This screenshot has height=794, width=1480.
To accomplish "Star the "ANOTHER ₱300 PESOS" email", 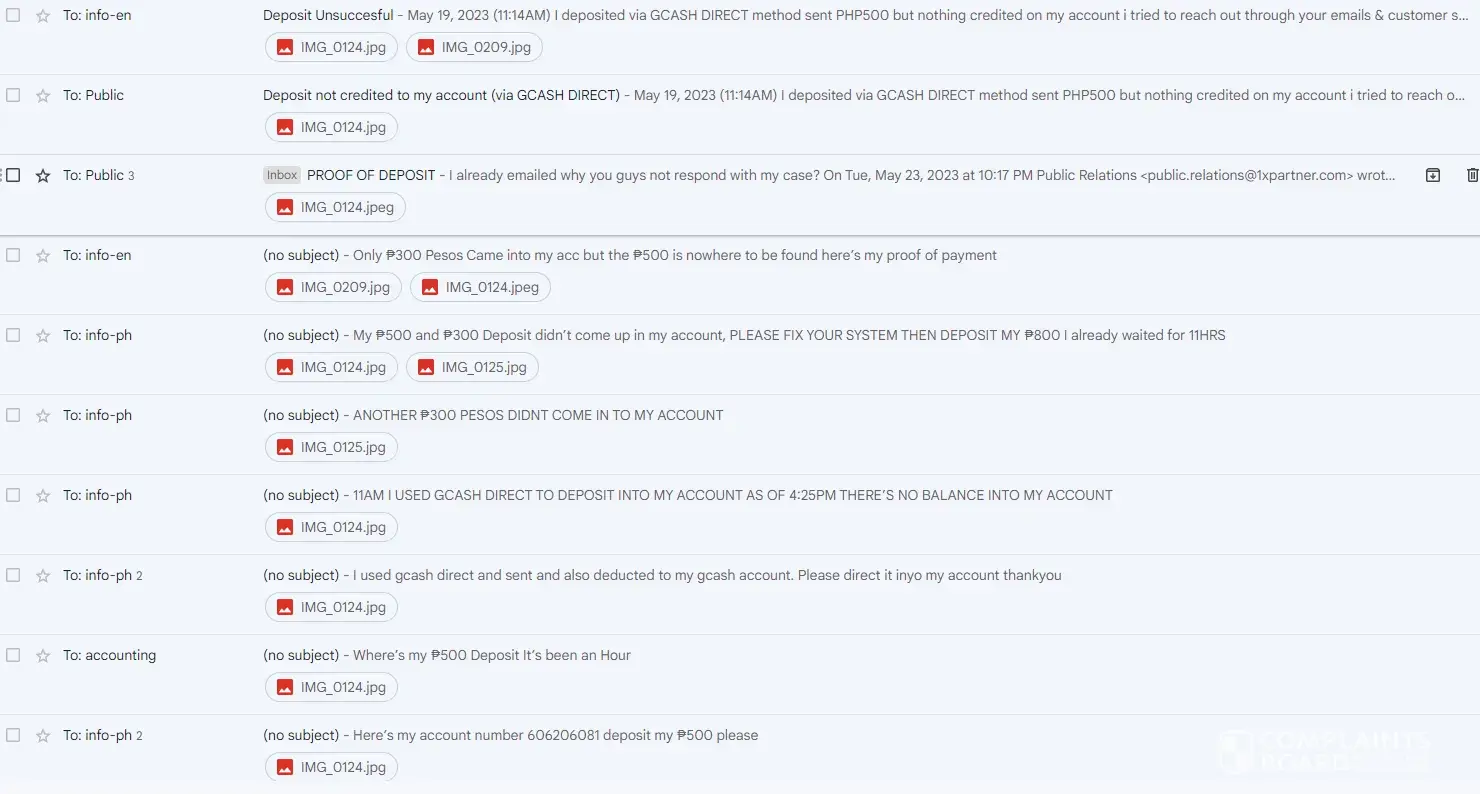I will click(x=43, y=415).
